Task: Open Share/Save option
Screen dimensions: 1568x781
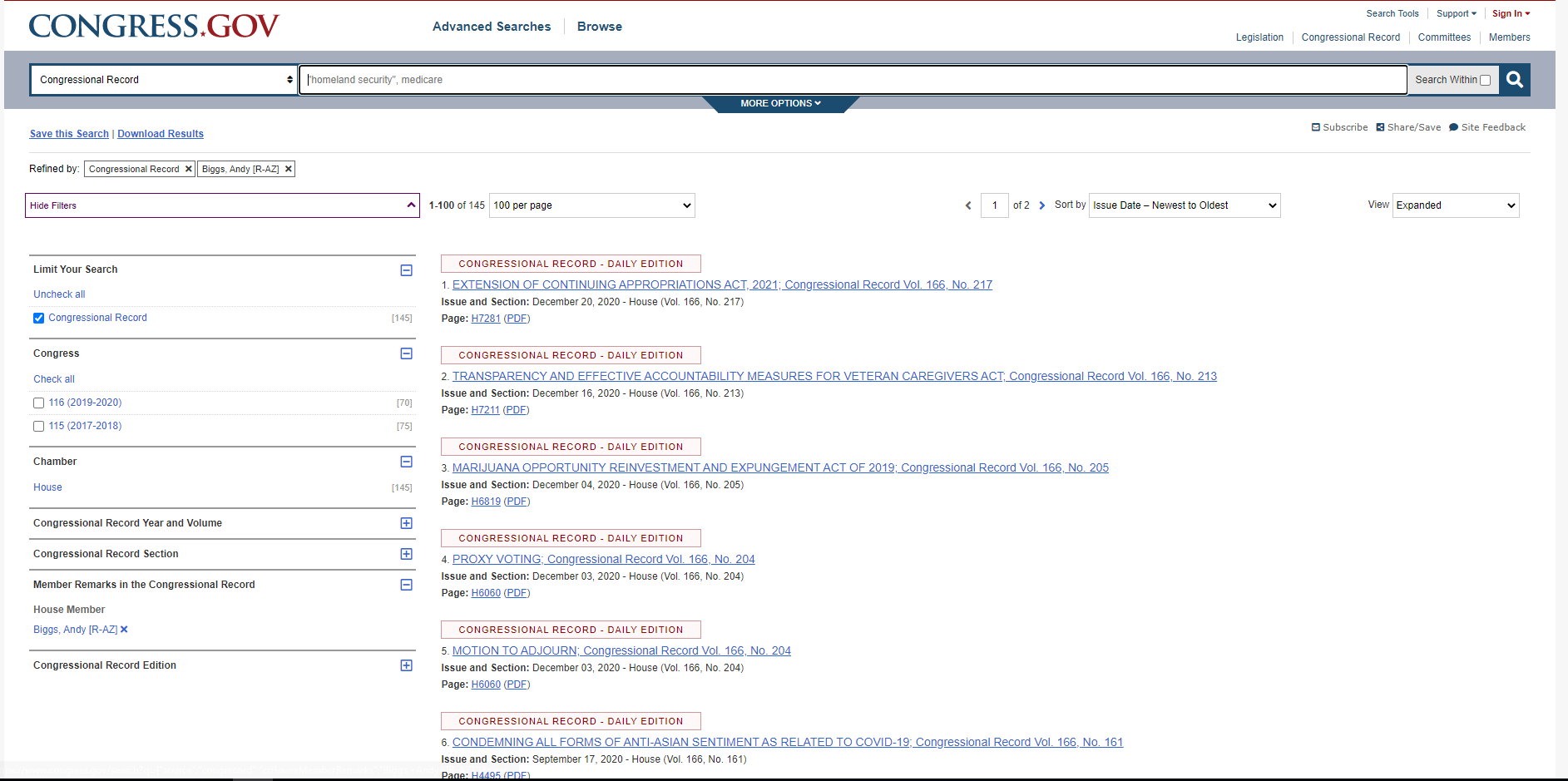Action: click(x=1408, y=127)
